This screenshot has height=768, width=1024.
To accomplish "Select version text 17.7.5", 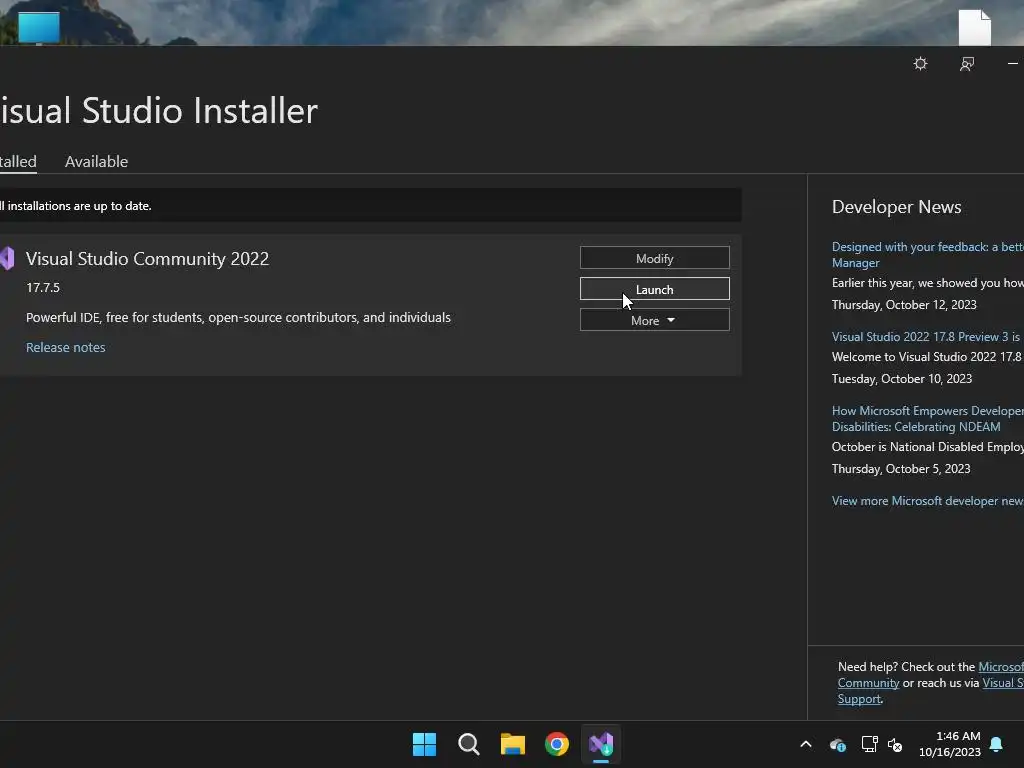I will [x=43, y=287].
